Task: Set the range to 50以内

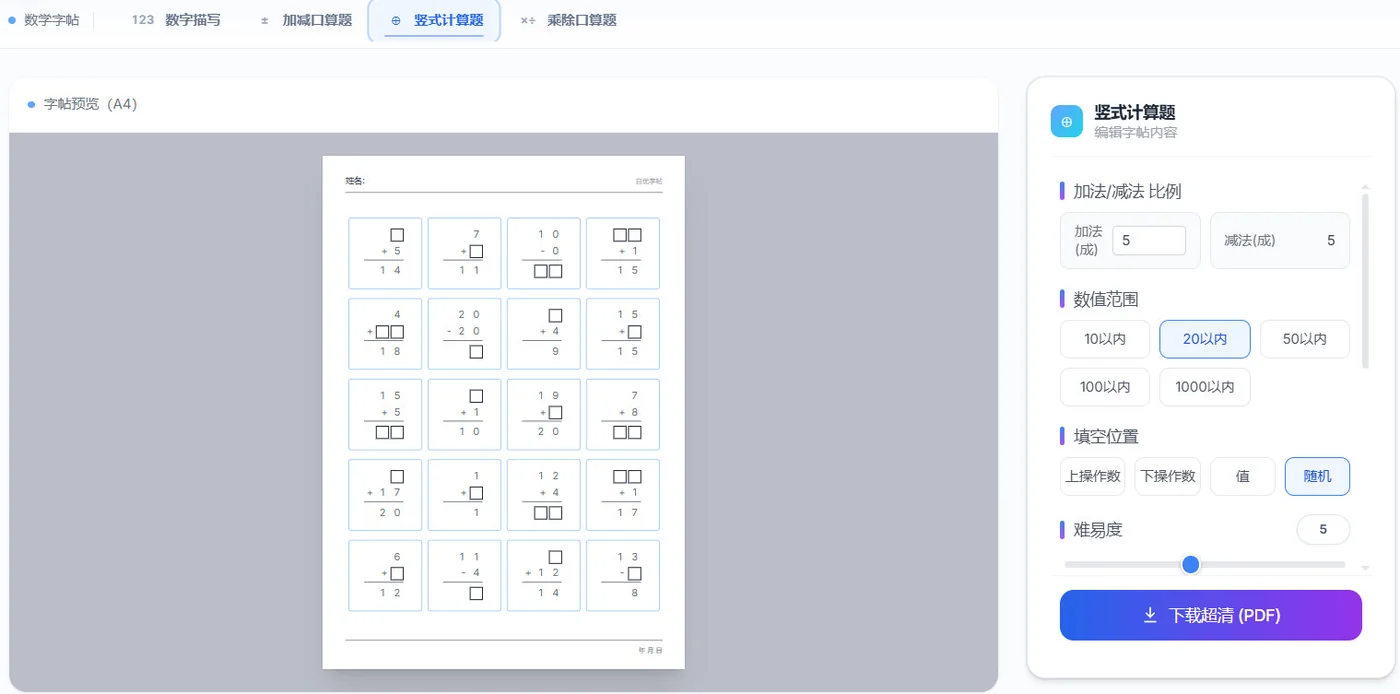Action: click(1305, 339)
